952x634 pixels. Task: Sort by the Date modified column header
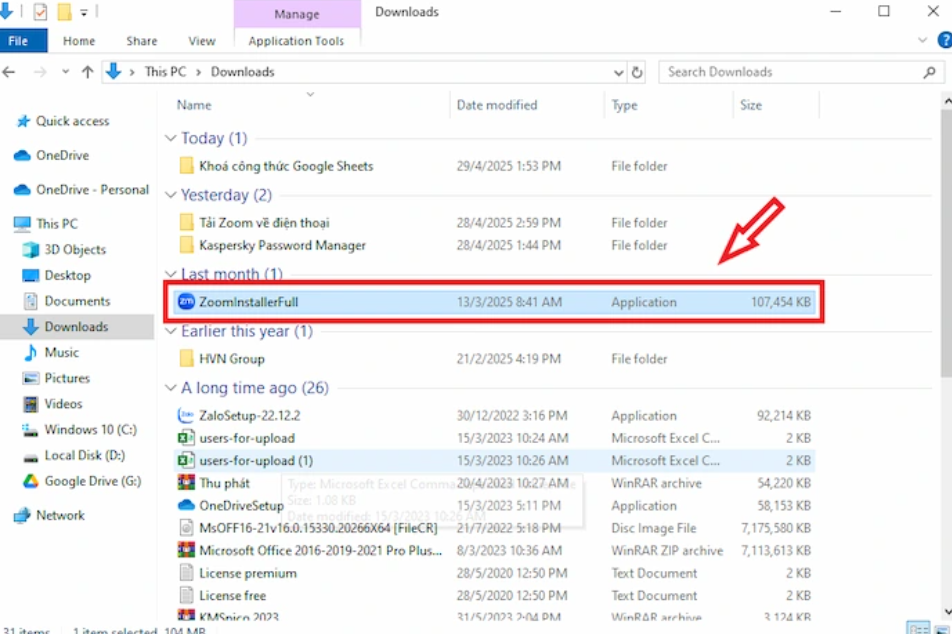pos(497,105)
